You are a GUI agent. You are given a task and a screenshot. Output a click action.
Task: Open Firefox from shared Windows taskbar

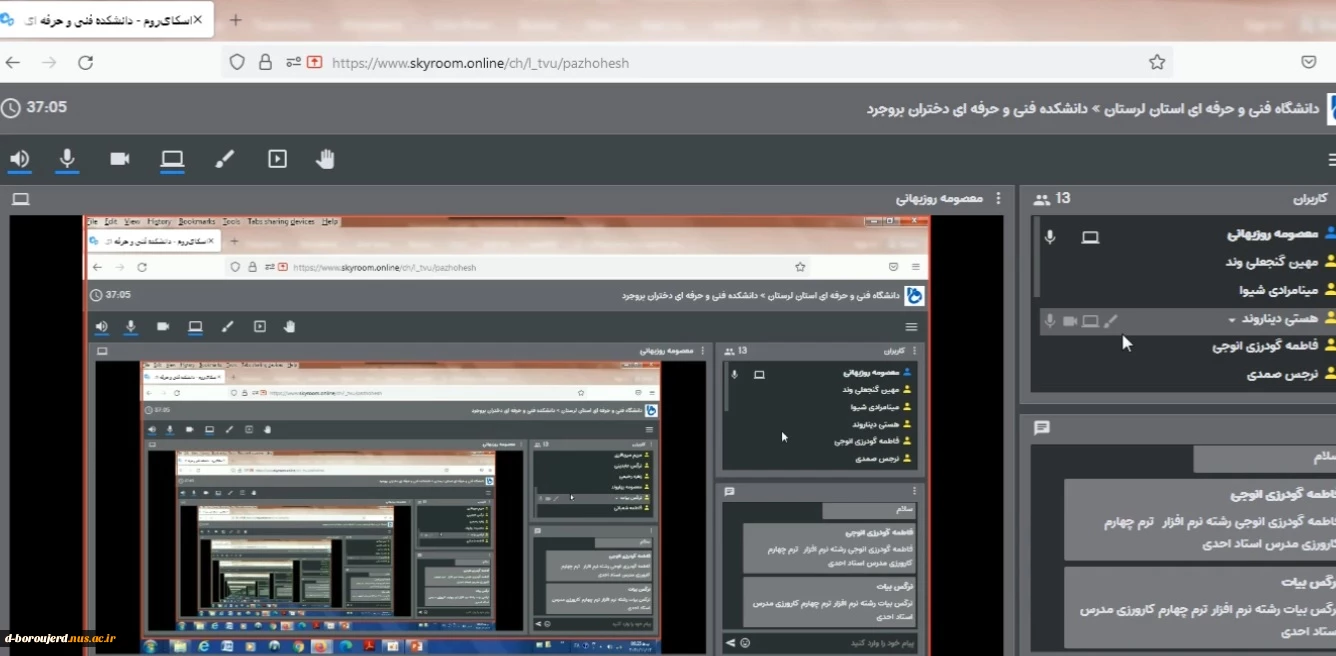point(320,646)
